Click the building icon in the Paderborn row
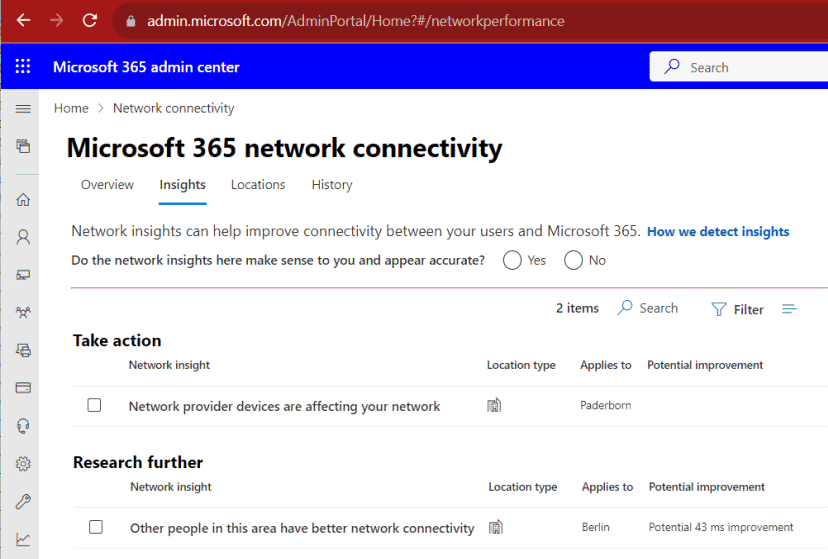This screenshot has width=828, height=559. coord(494,405)
